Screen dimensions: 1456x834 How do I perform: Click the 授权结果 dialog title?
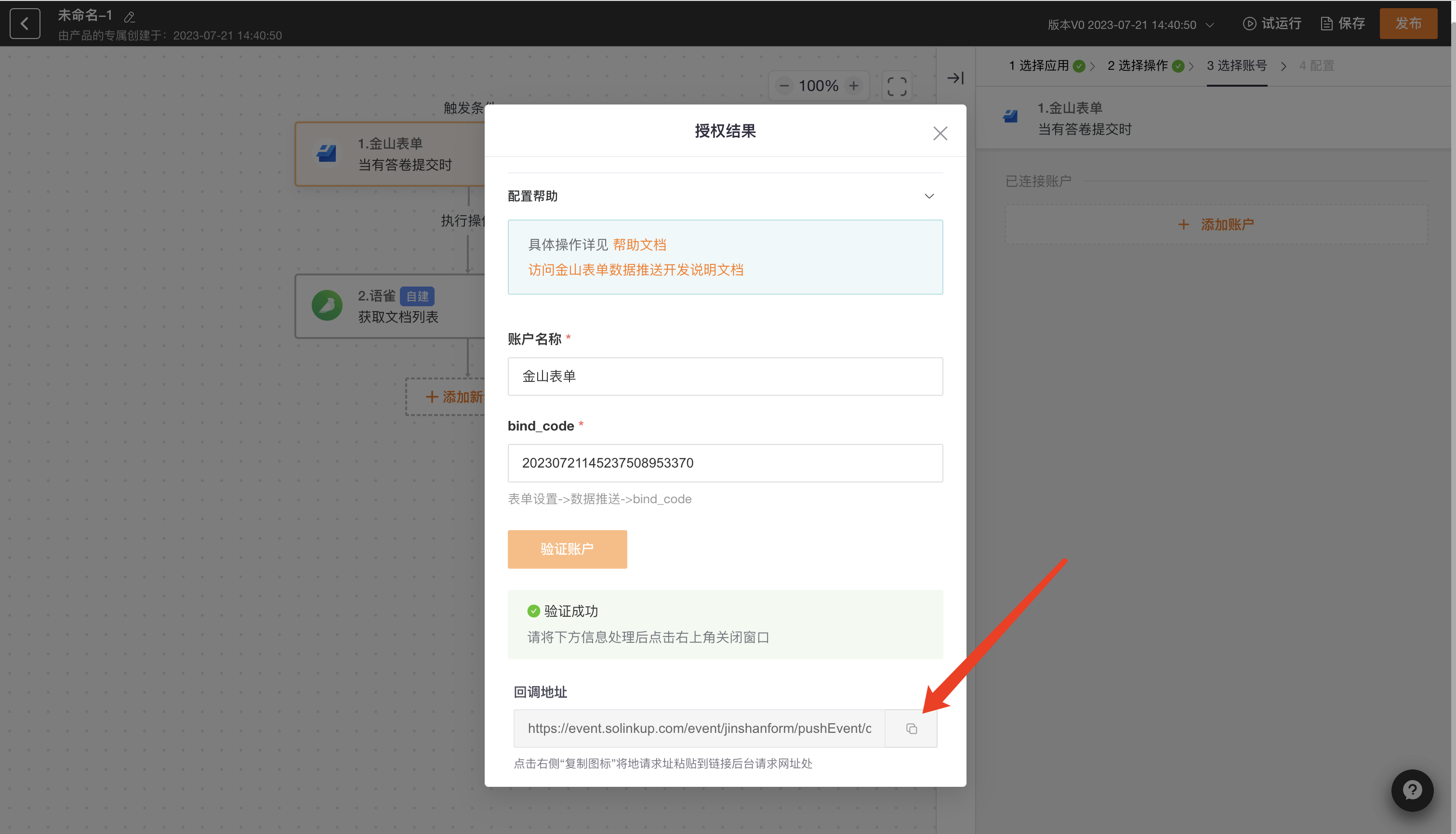(725, 131)
